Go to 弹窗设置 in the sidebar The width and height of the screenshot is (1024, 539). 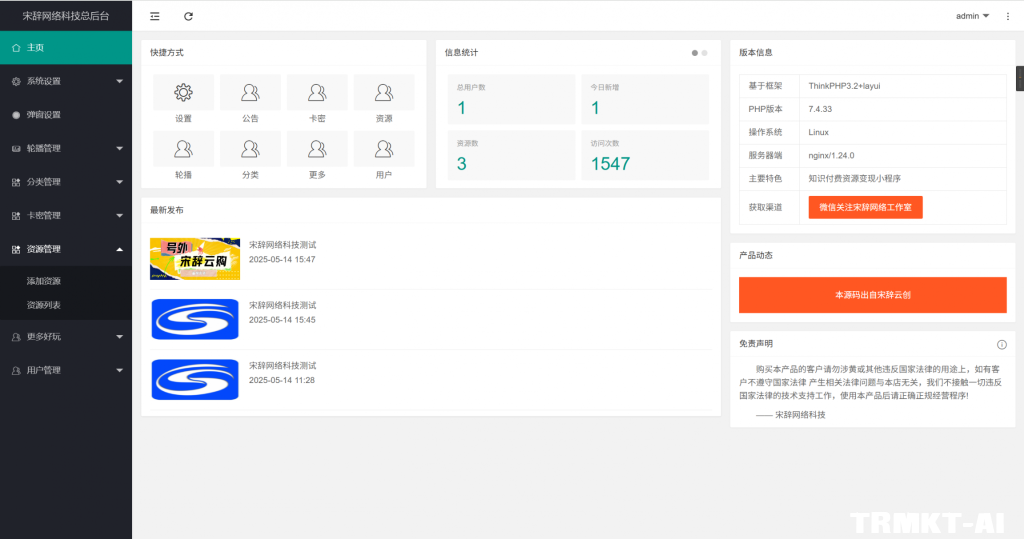(44, 115)
